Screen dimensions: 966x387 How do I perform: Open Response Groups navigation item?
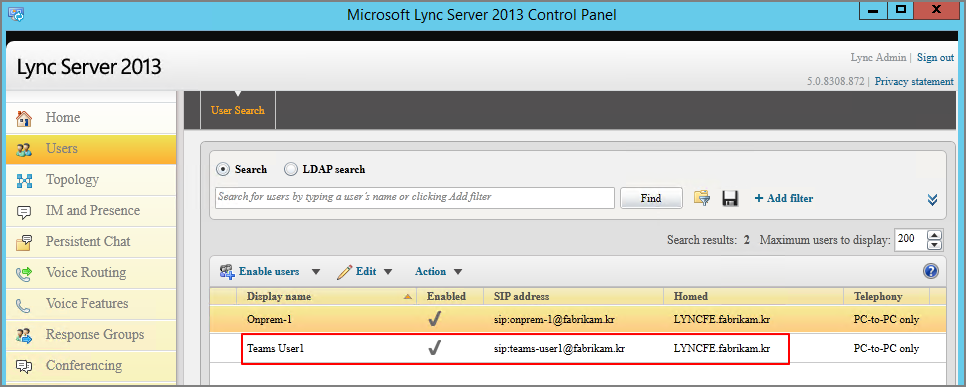91,335
